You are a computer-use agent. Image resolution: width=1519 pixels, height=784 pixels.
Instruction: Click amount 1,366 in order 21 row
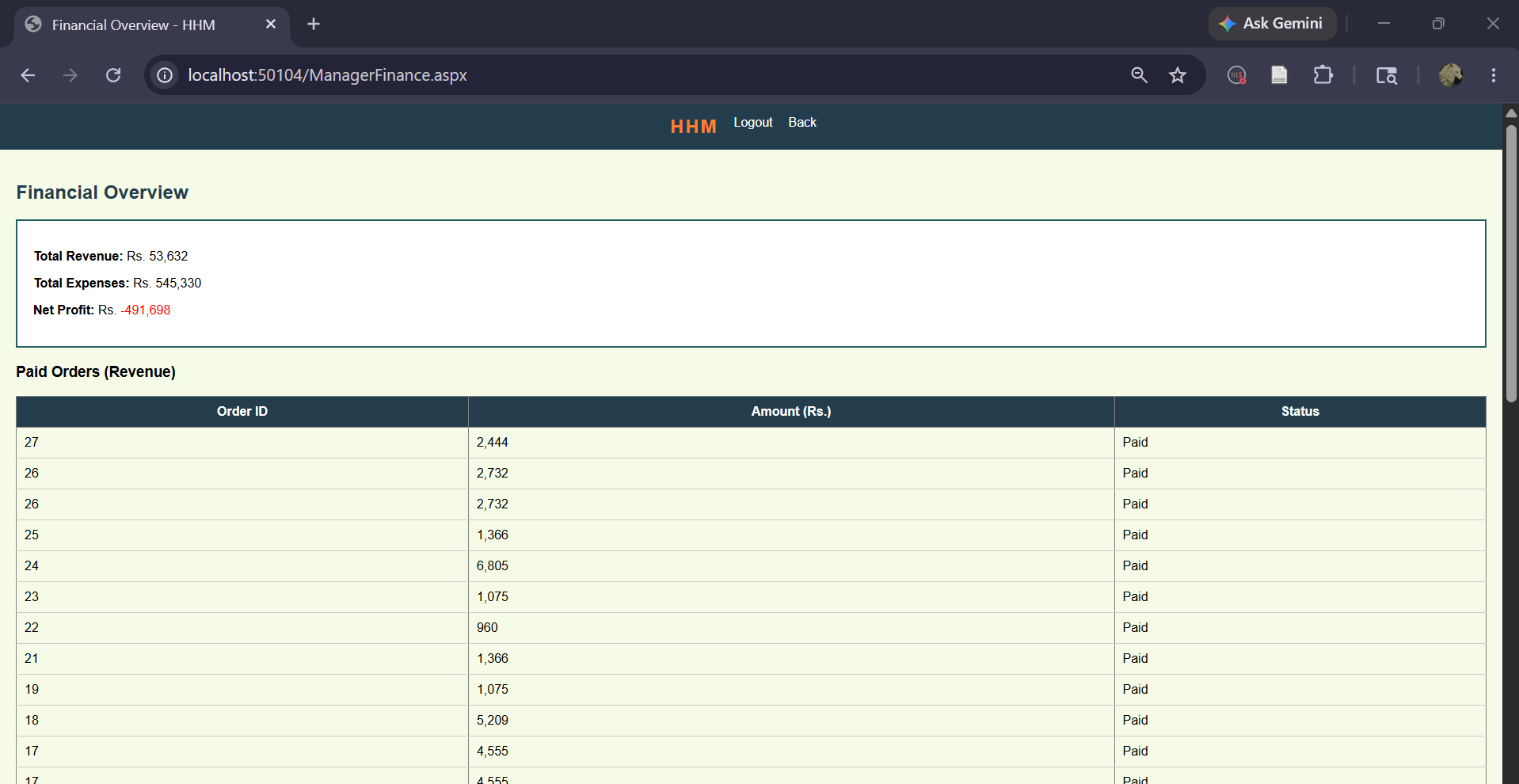[791, 659]
